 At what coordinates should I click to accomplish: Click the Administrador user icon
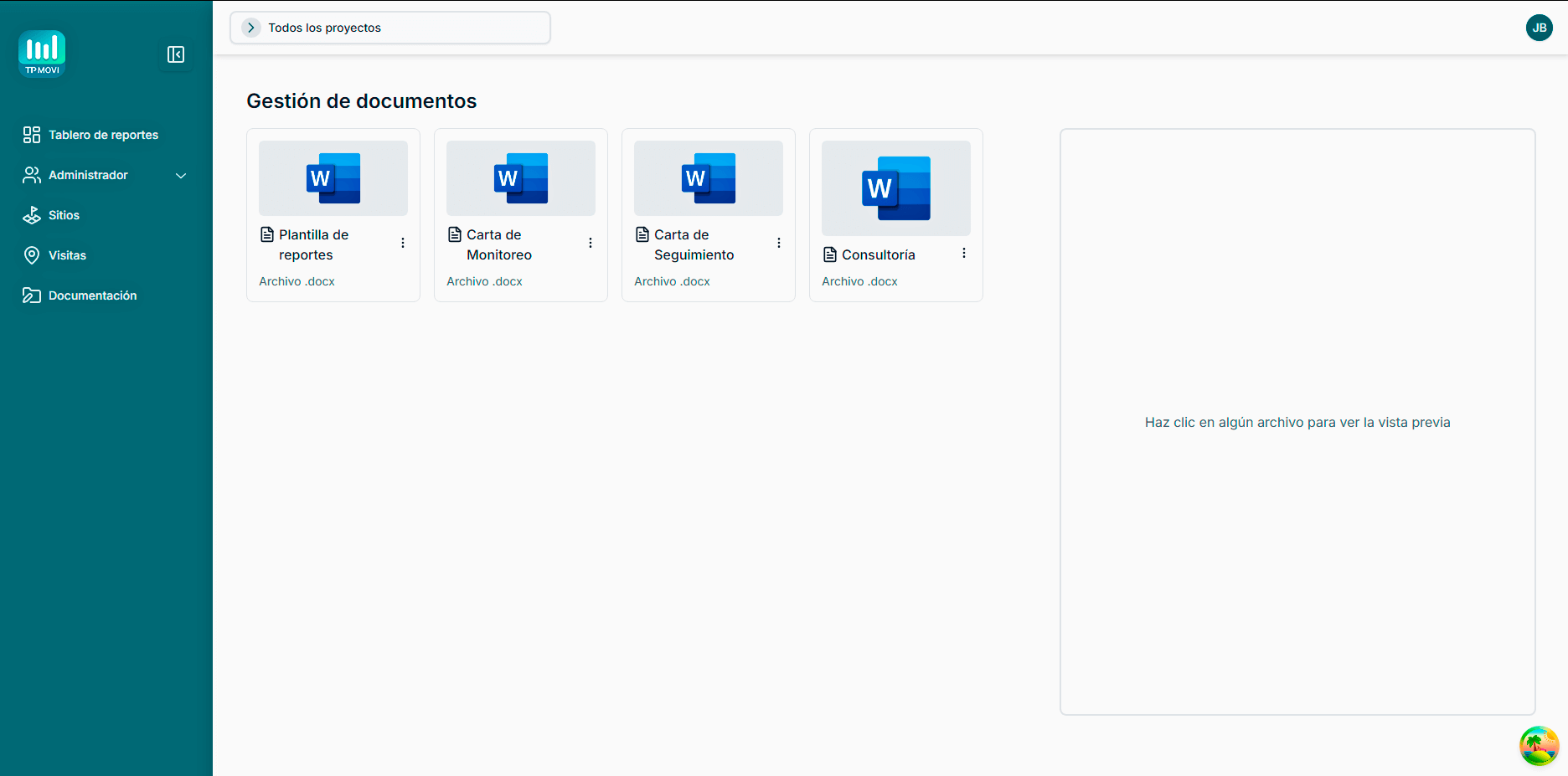click(x=31, y=175)
